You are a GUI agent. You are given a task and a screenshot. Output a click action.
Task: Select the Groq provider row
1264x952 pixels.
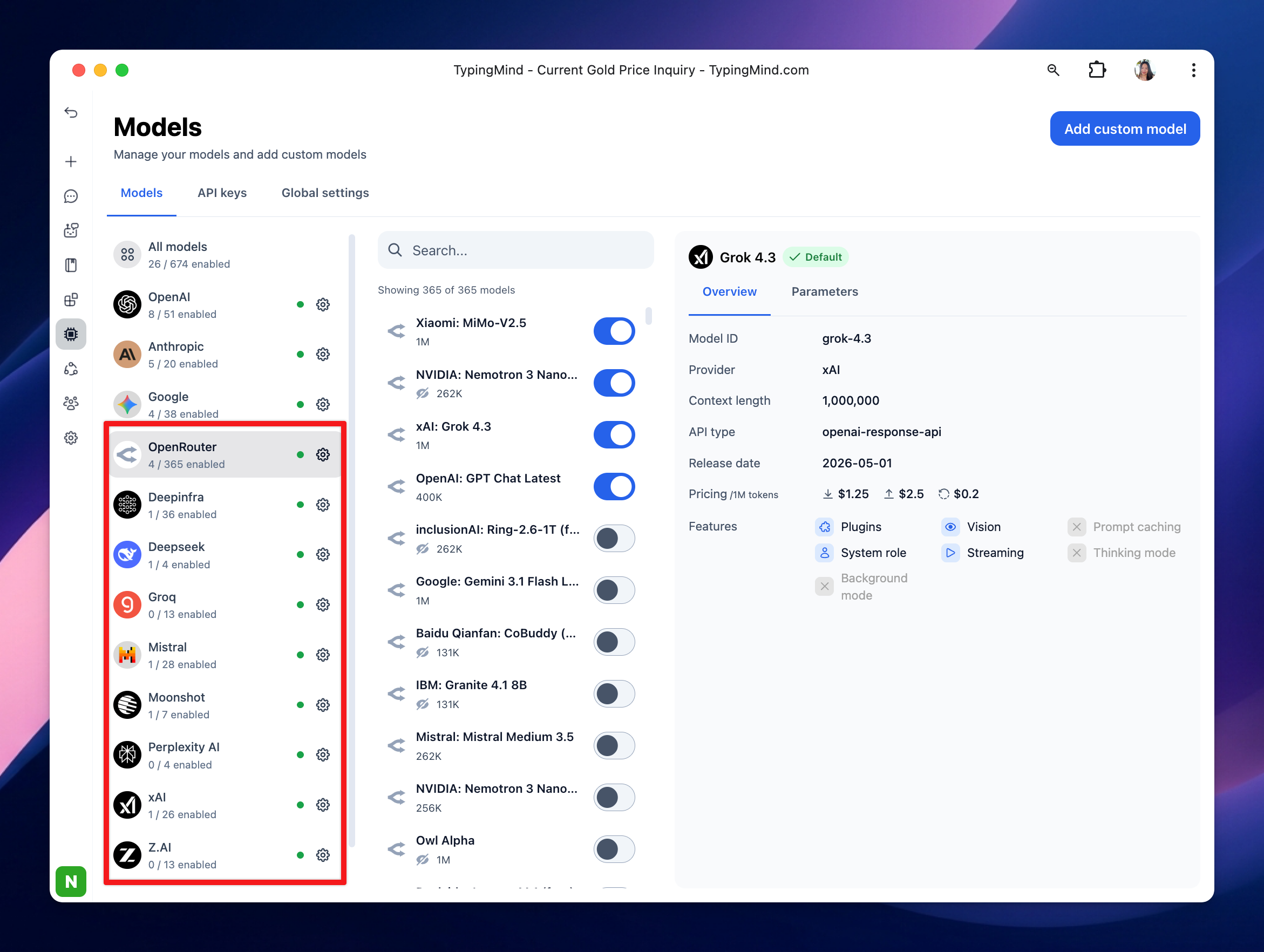click(x=225, y=605)
